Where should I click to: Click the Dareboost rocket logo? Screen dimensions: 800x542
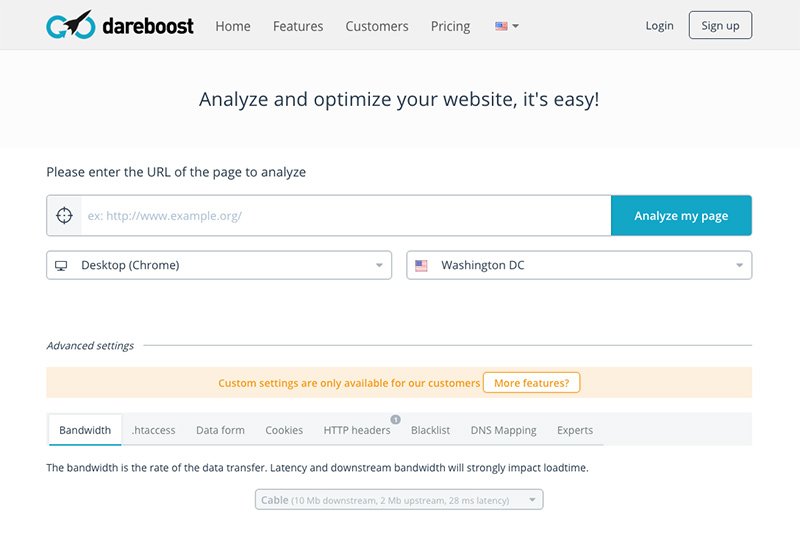(x=69, y=25)
